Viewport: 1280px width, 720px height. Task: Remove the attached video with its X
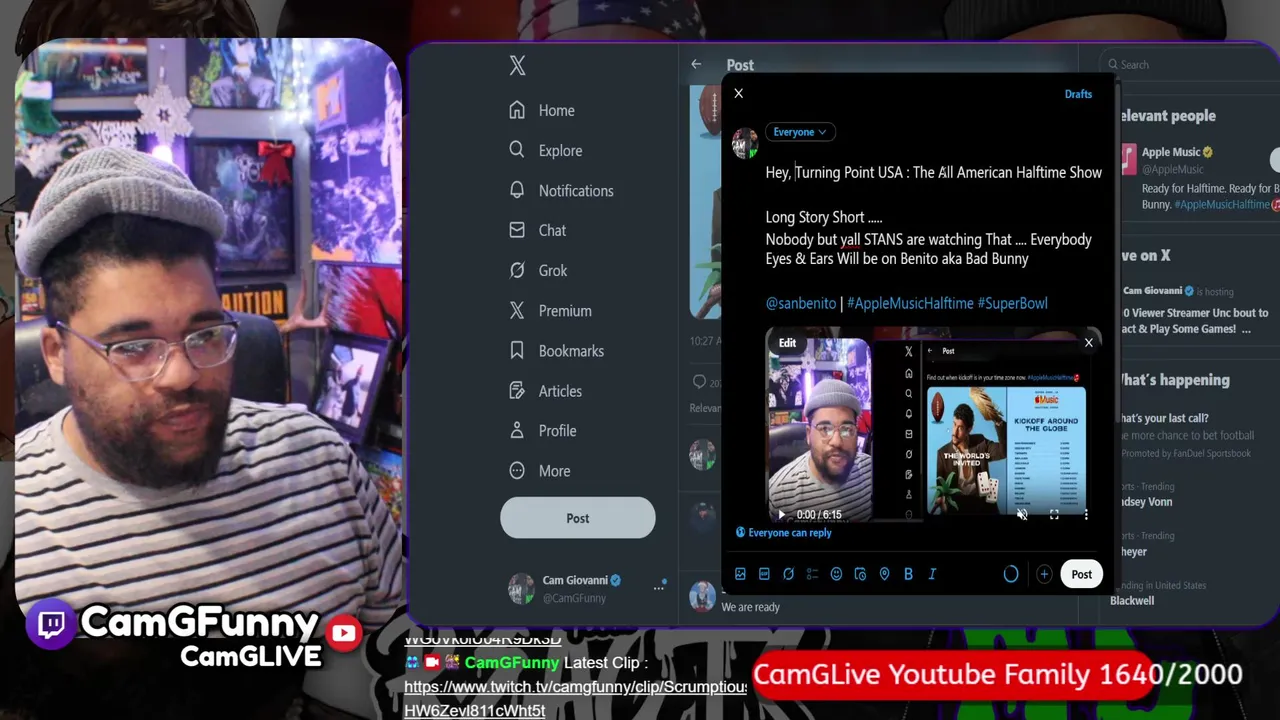click(x=1089, y=343)
